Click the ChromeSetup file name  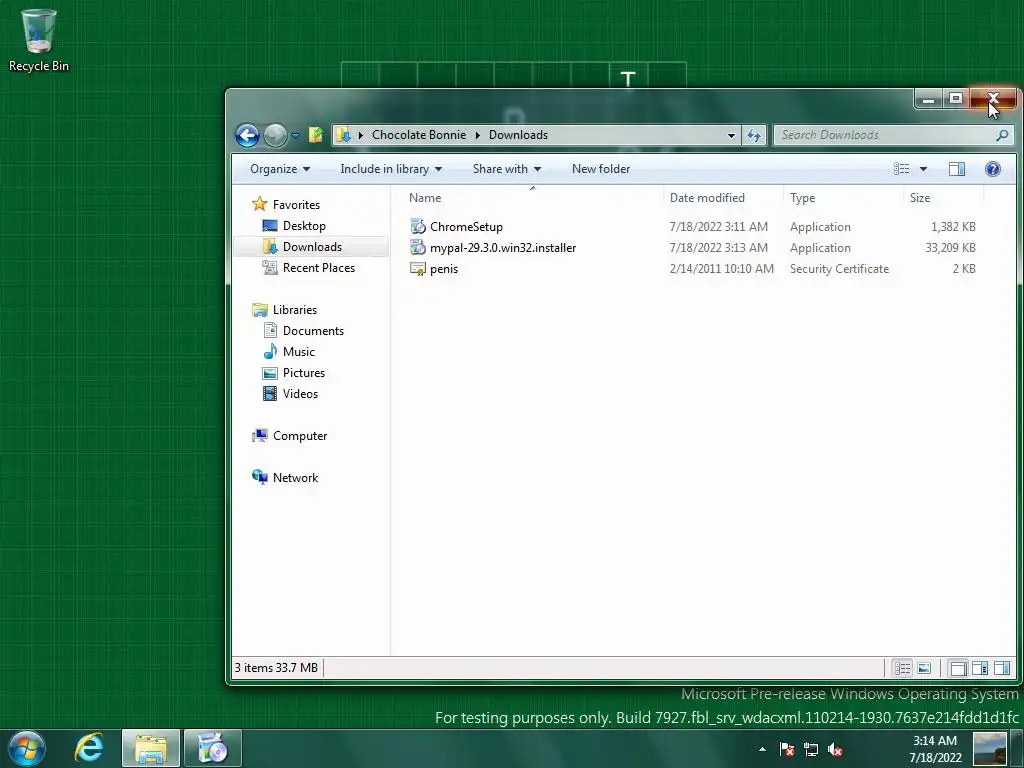coord(466,227)
